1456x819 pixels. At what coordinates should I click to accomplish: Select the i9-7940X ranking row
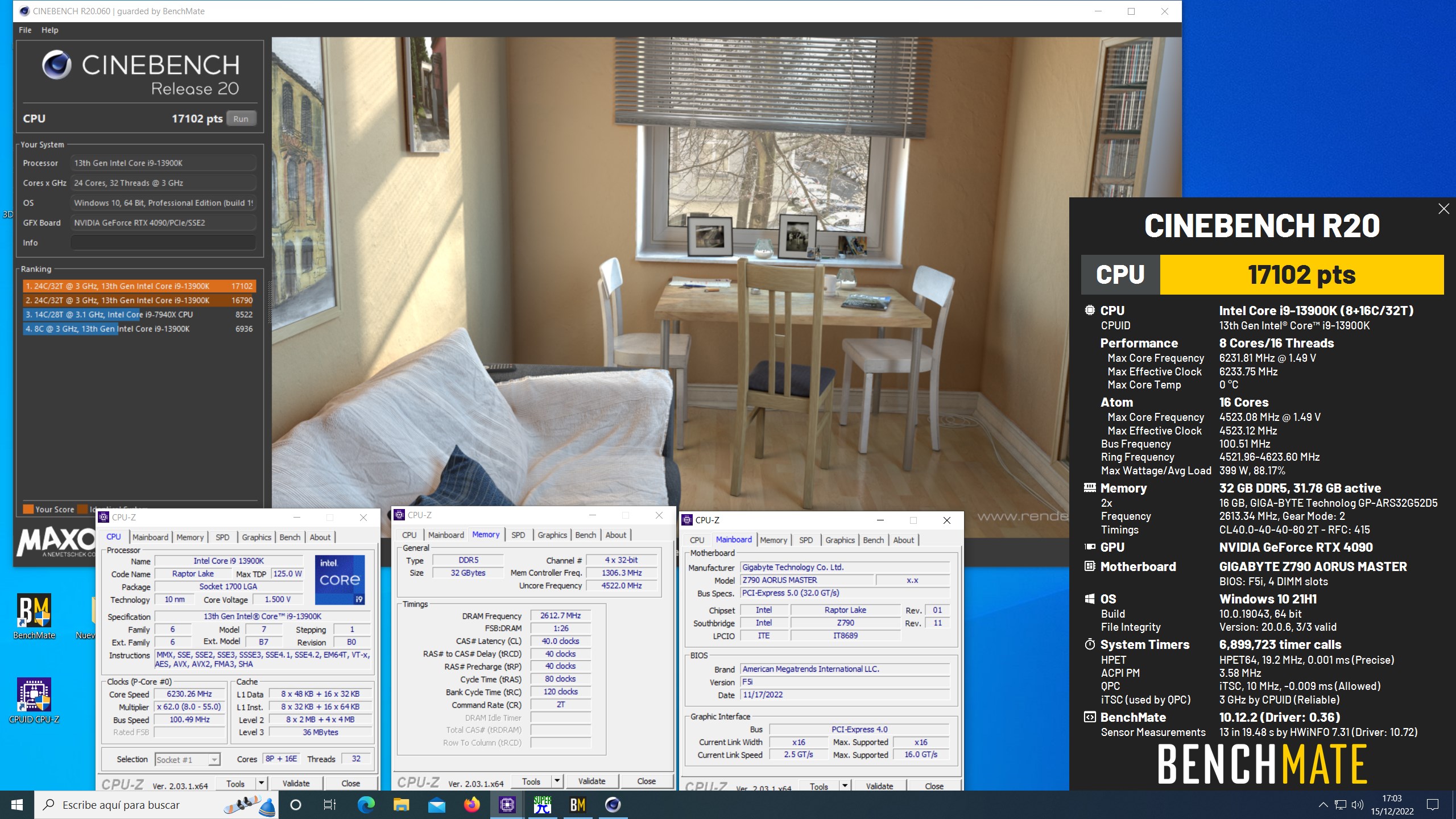(139, 315)
